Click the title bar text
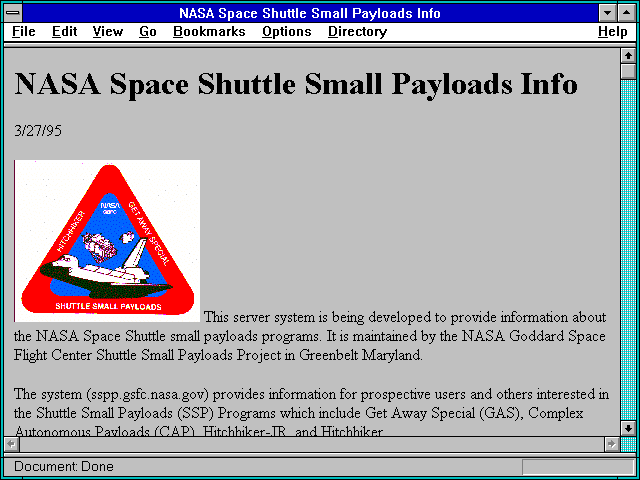The height and width of the screenshot is (480, 640). (x=310, y=13)
